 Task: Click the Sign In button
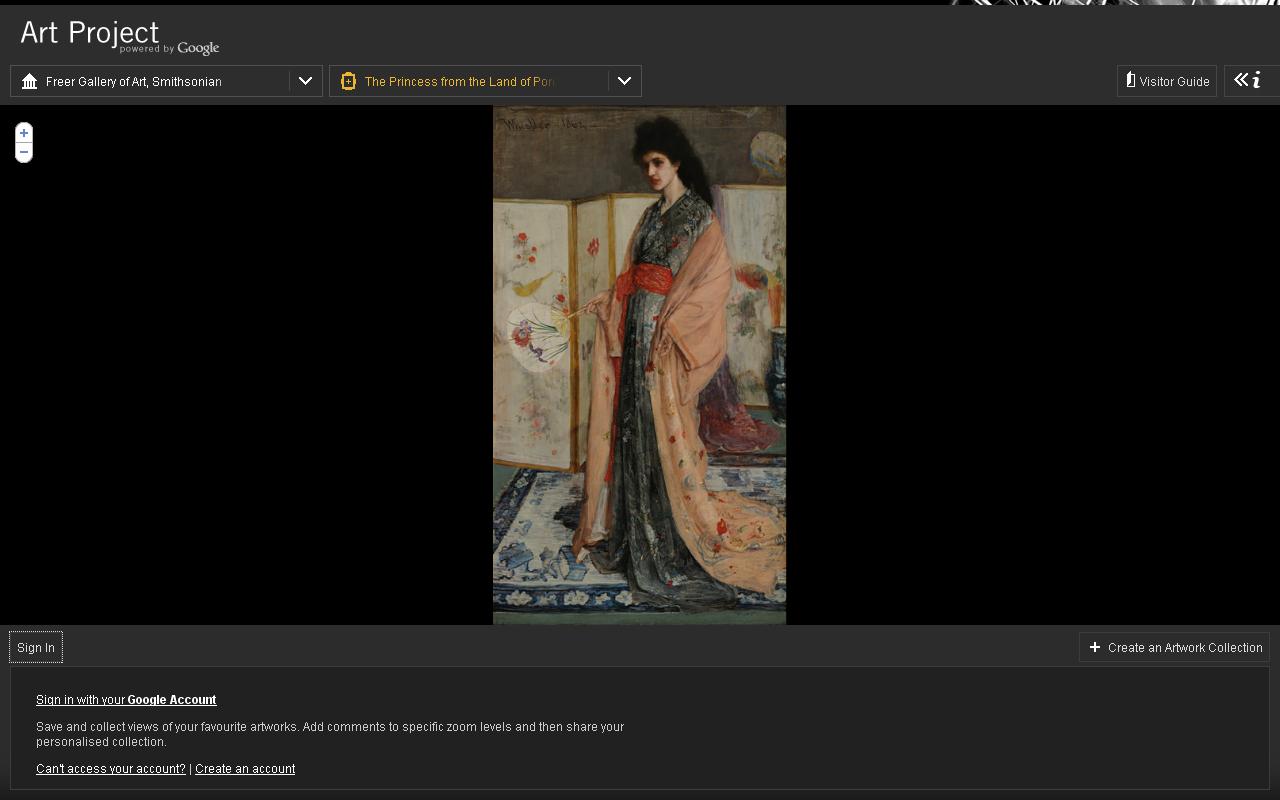36,647
